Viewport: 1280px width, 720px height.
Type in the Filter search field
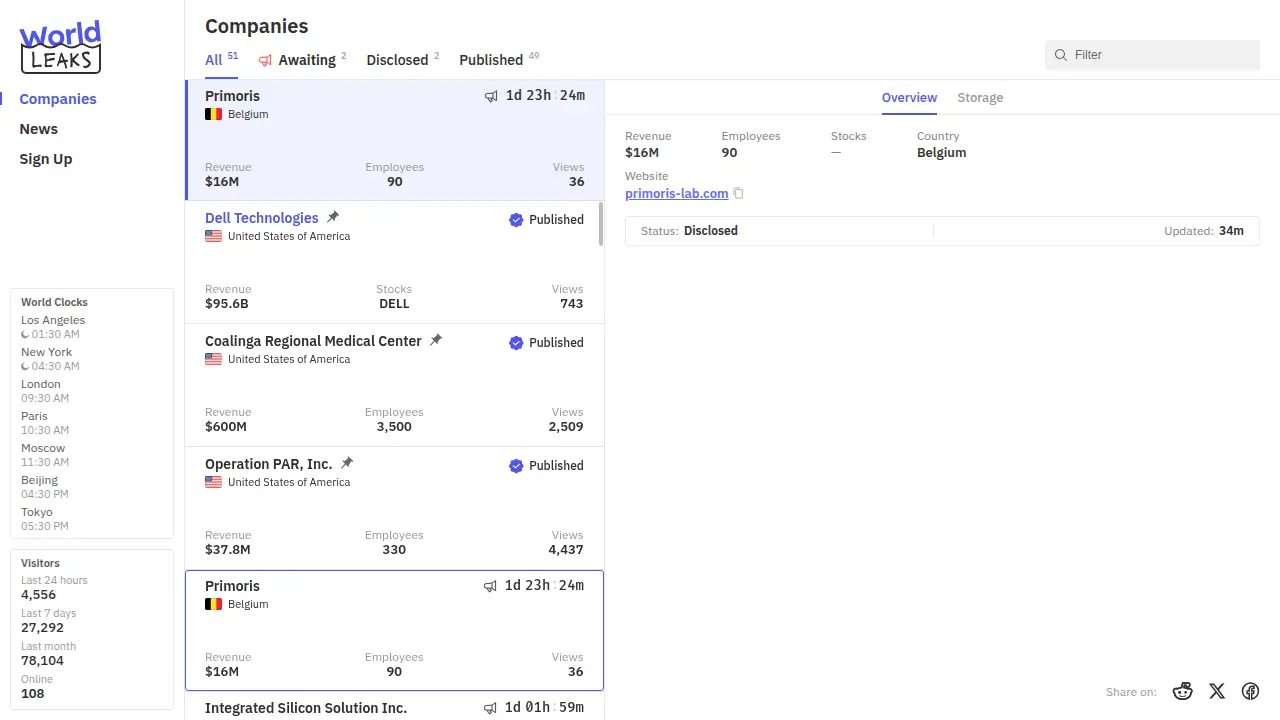[x=1160, y=55]
